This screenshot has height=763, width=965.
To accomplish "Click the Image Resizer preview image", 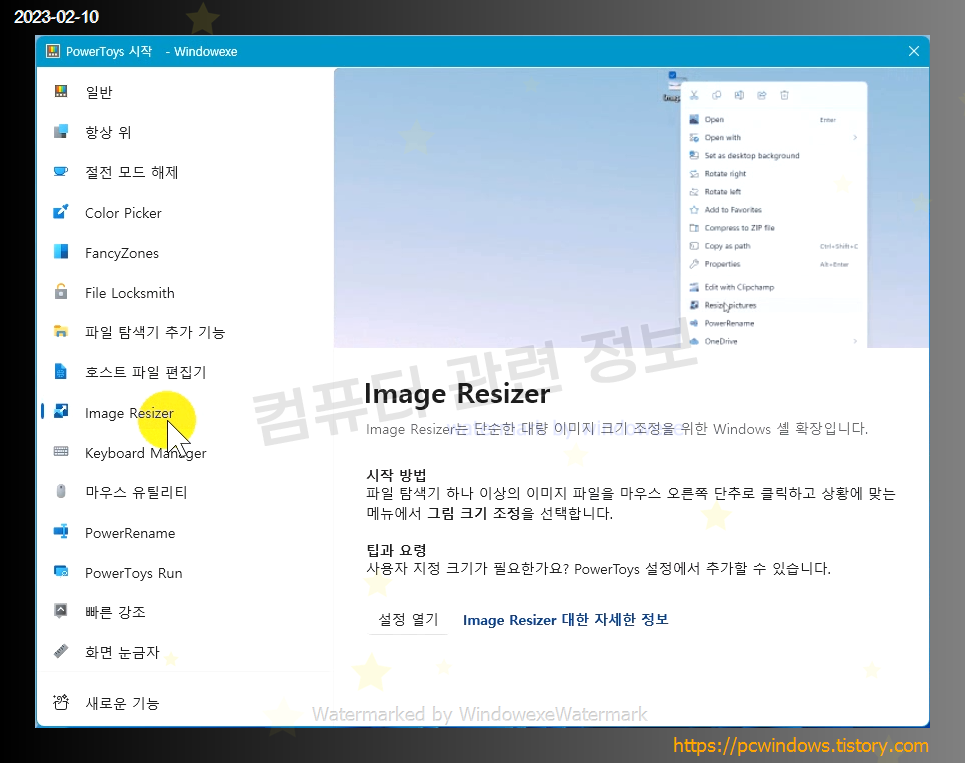I will tap(631, 208).
